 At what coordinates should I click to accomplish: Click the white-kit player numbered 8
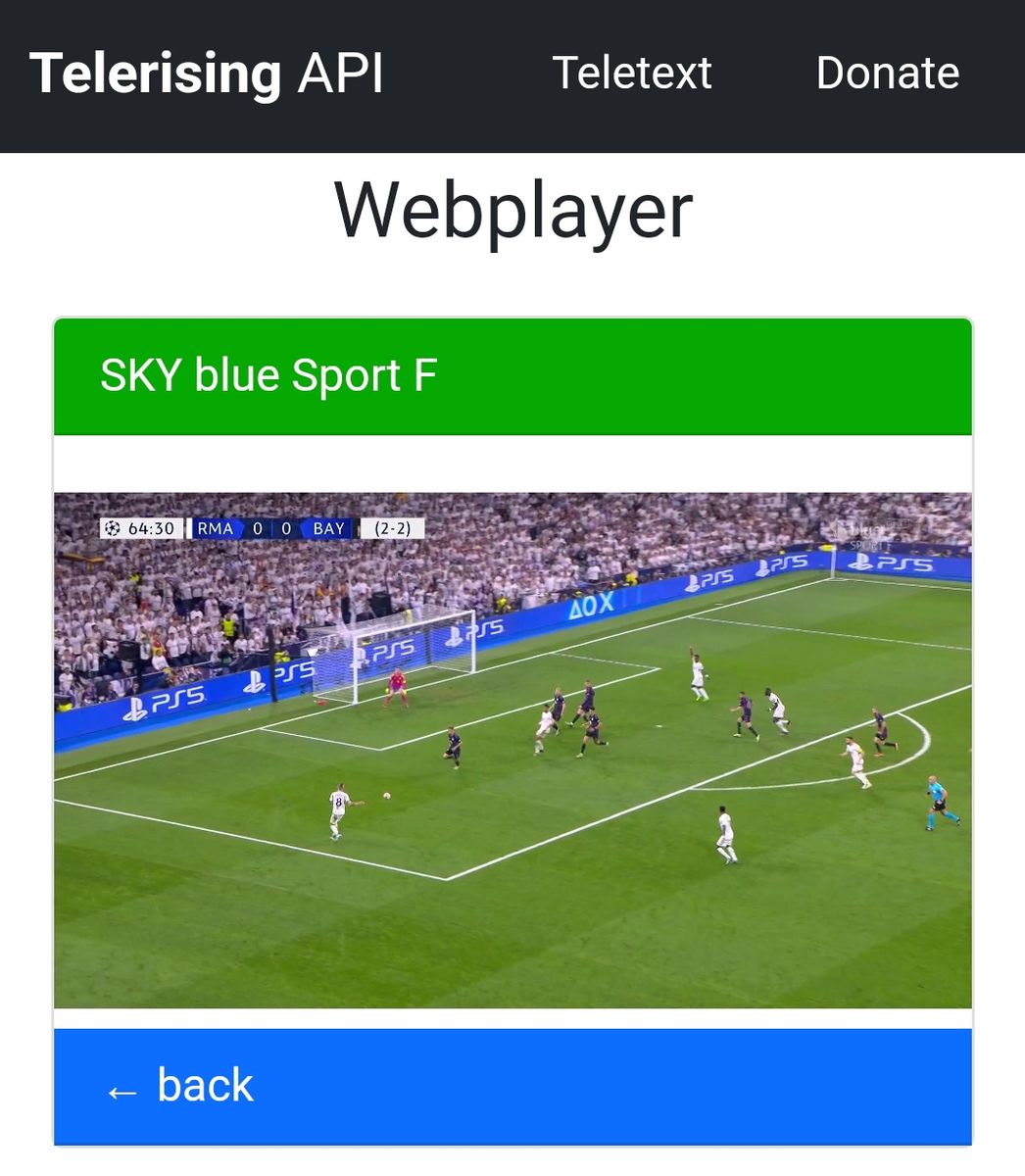[x=339, y=809]
